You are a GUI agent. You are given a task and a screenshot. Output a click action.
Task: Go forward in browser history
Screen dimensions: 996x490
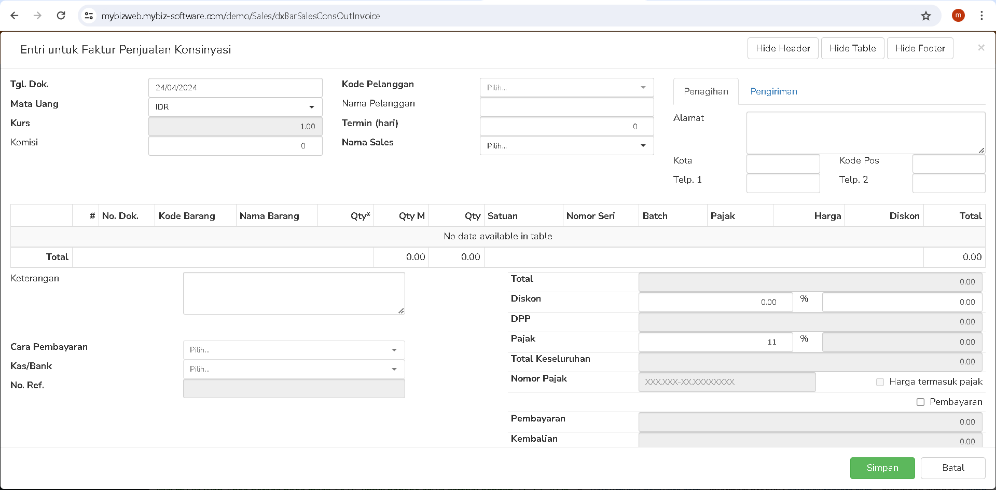pyautogui.click(x=38, y=16)
